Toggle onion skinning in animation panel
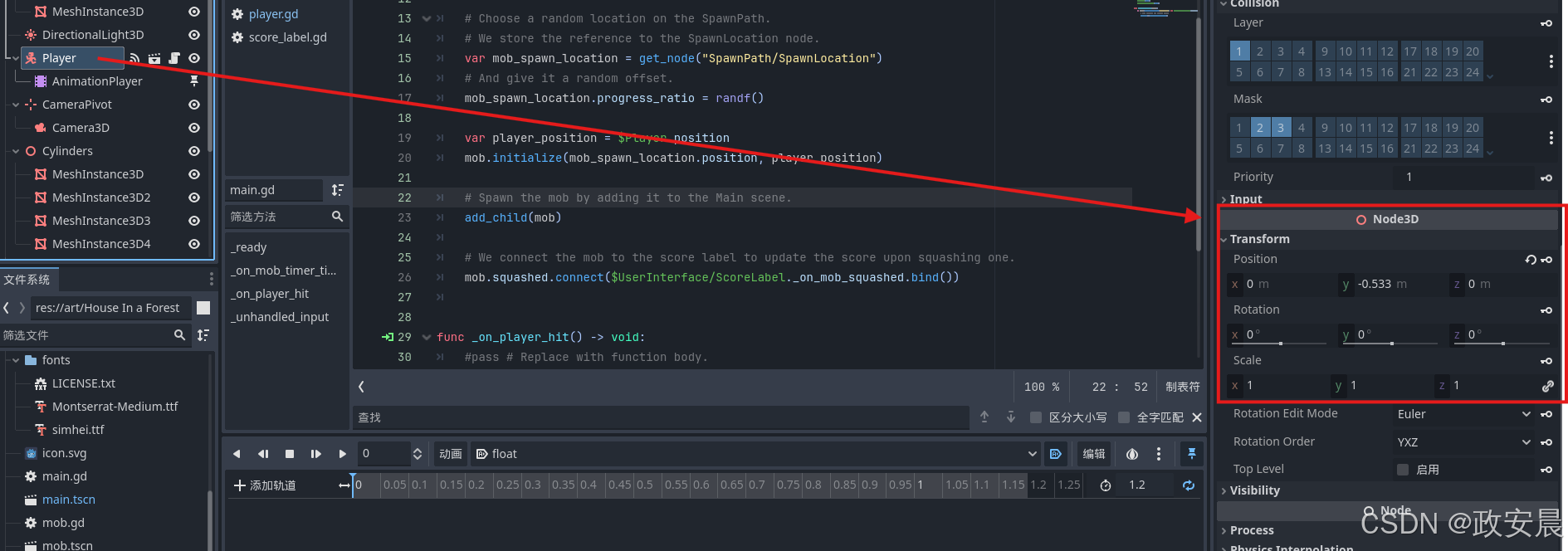This screenshot has height=551, width=1568. pyautogui.click(x=1132, y=454)
